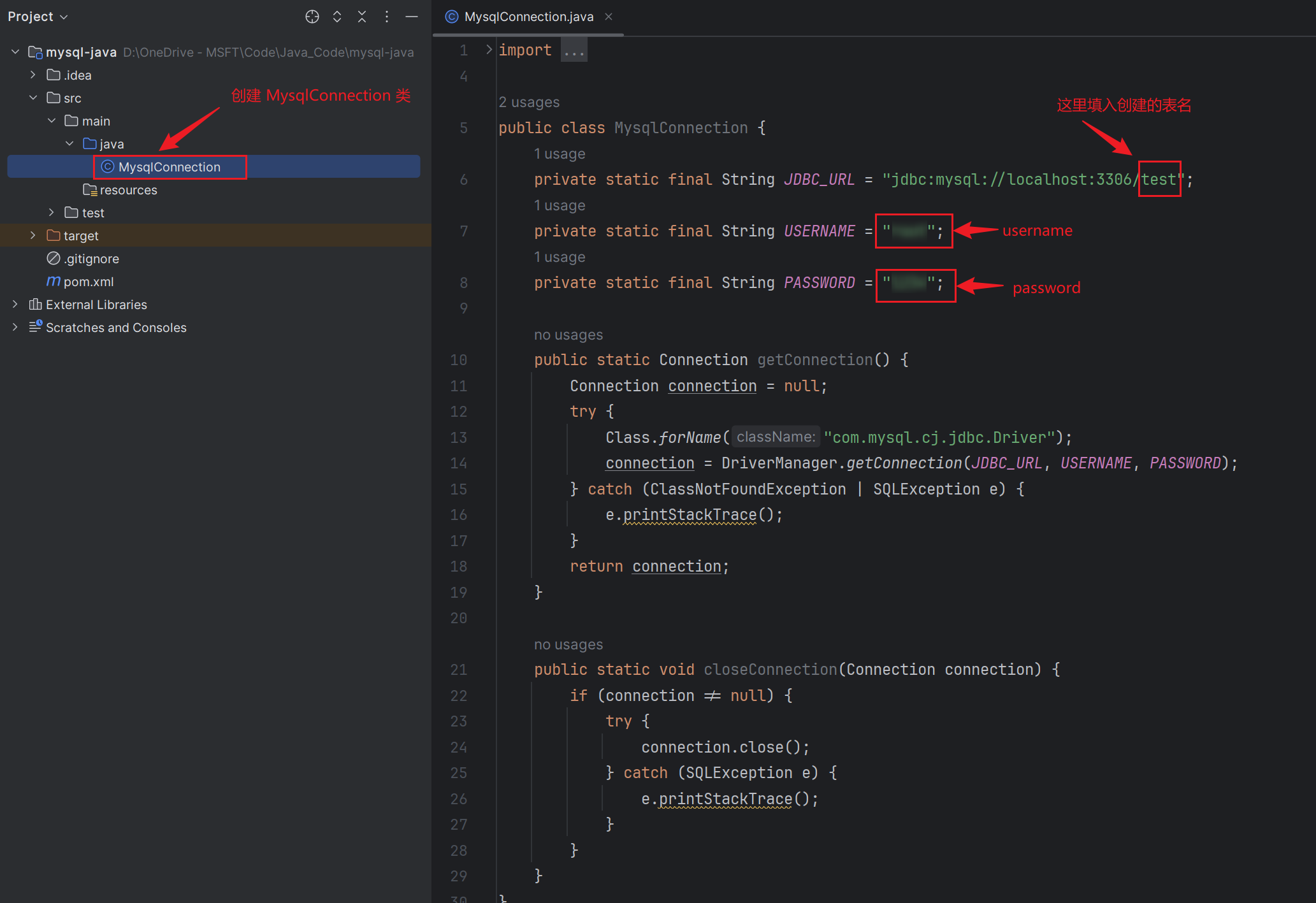Collapse the main folder
This screenshot has width=1316, height=903.
click(x=52, y=120)
